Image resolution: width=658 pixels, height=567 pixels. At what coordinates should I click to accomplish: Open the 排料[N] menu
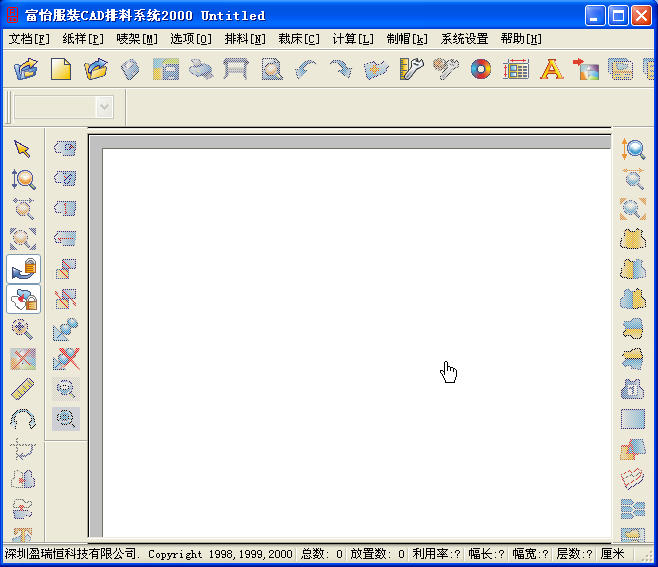[245, 39]
